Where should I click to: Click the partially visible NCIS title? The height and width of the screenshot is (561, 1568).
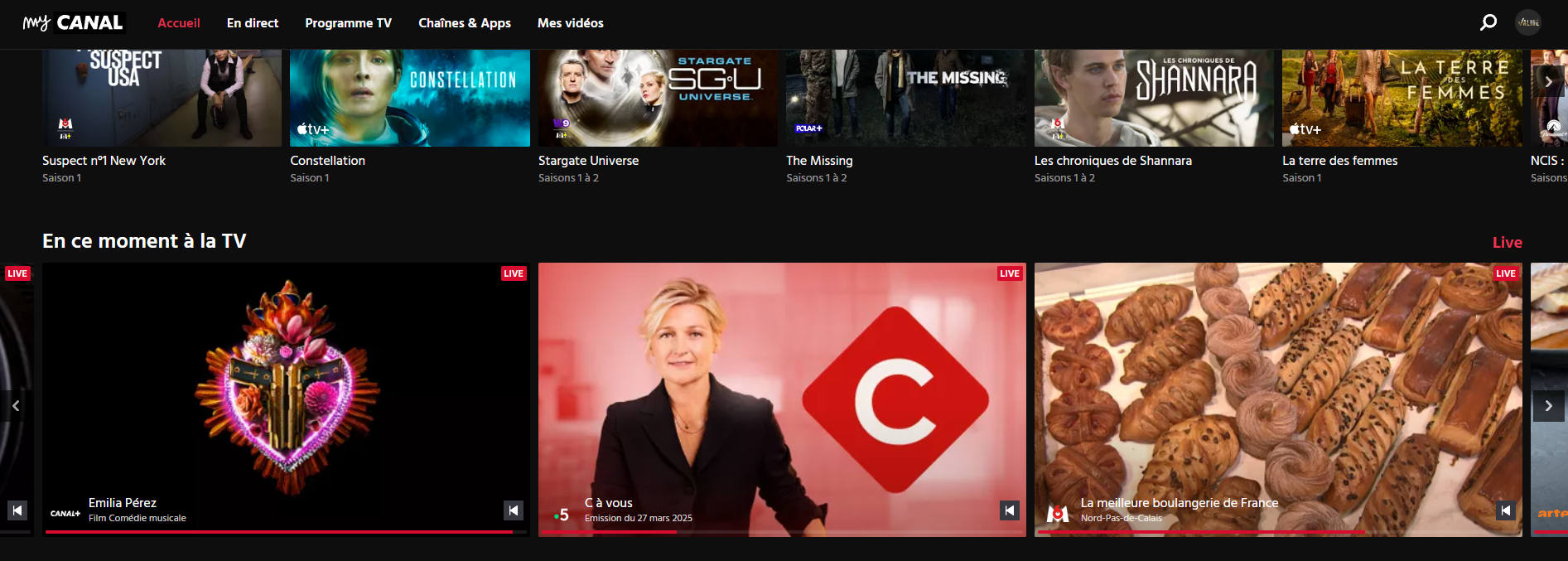(1548, 161)
